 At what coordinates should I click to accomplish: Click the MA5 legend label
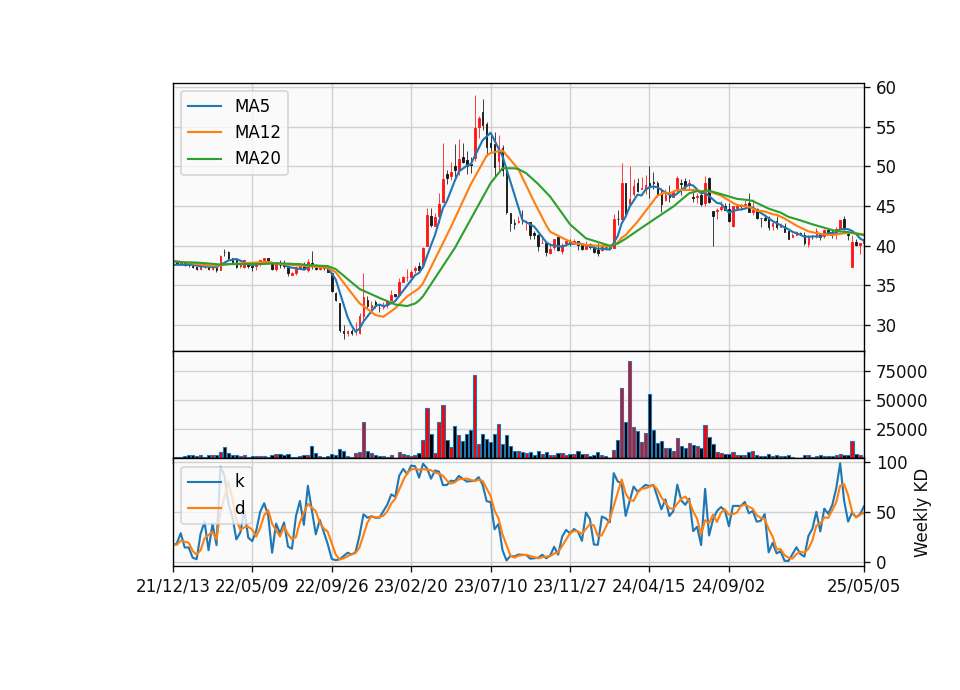pyautogui.click(x=252, y=106)
